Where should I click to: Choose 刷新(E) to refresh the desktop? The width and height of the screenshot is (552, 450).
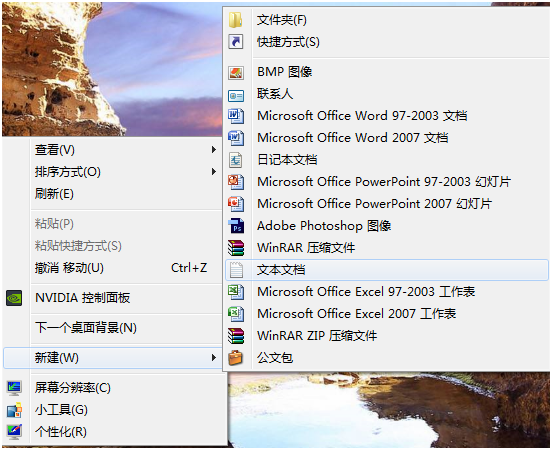tap(113, 194)
